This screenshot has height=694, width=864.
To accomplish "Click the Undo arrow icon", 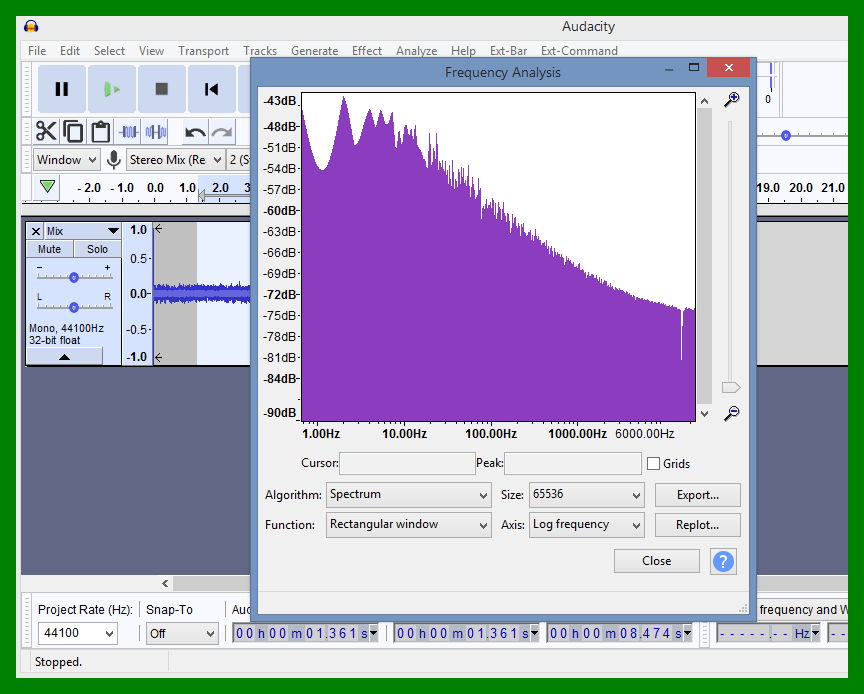I will point(195,132).
